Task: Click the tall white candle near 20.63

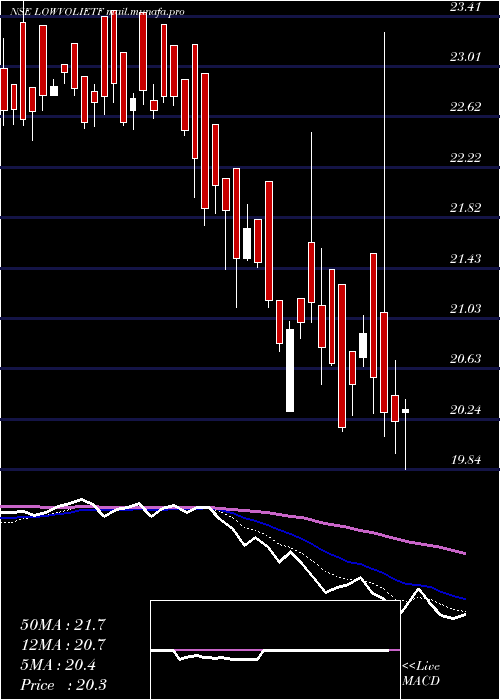Action: click(x=290, y=371)
